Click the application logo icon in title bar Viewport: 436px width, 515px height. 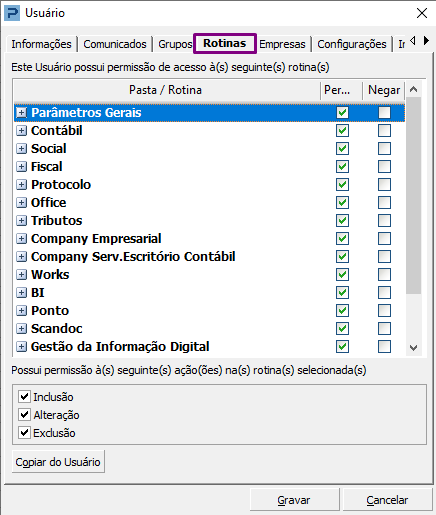tap(12, 13)
